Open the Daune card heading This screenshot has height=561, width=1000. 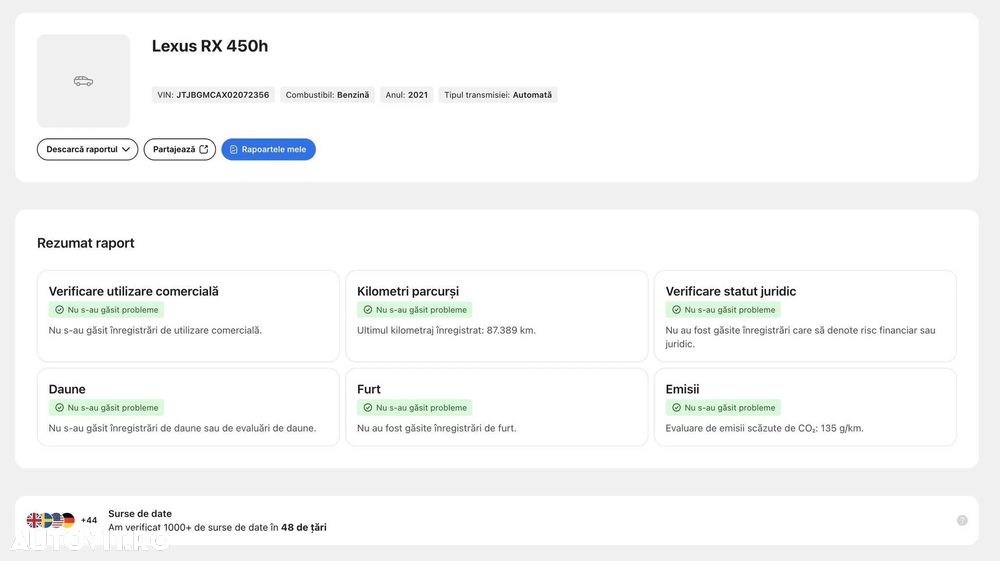pyautogui.click(x=67, y=389)
